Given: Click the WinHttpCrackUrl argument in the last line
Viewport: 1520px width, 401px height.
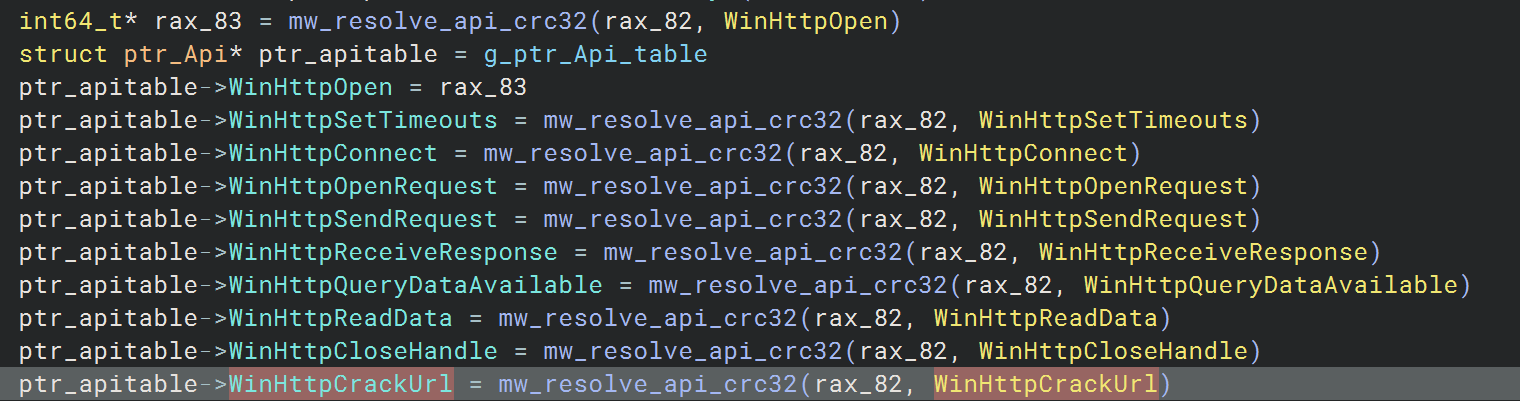Looking at the screenshot, I should pos(1046,383).
